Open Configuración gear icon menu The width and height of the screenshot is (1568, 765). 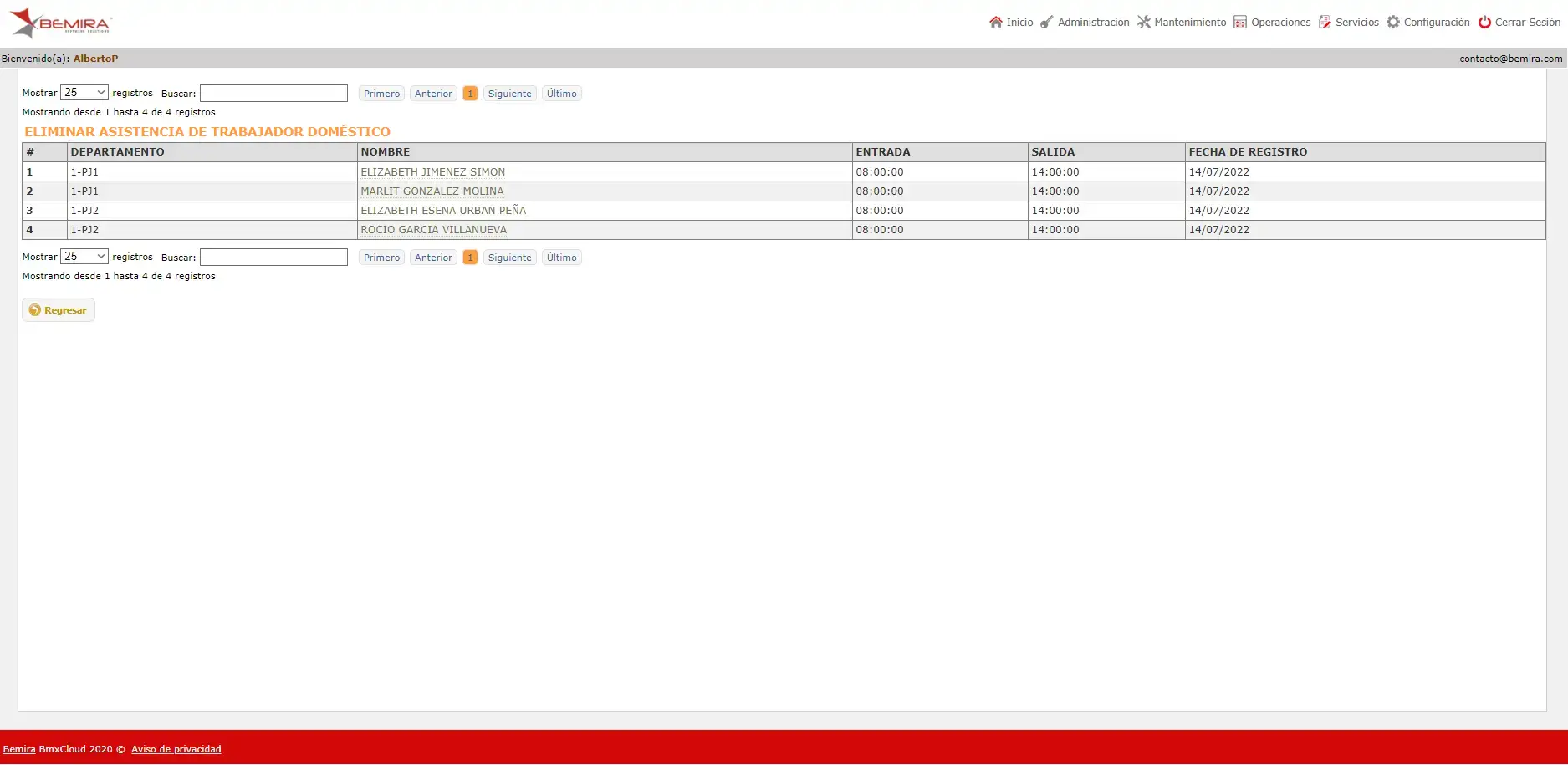click(1392, 23)
